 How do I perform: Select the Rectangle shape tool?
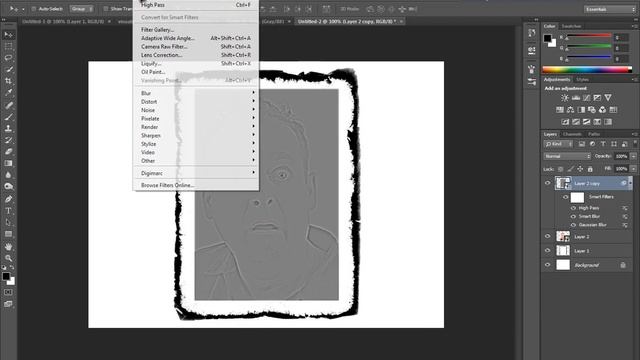tap(8, 234)
